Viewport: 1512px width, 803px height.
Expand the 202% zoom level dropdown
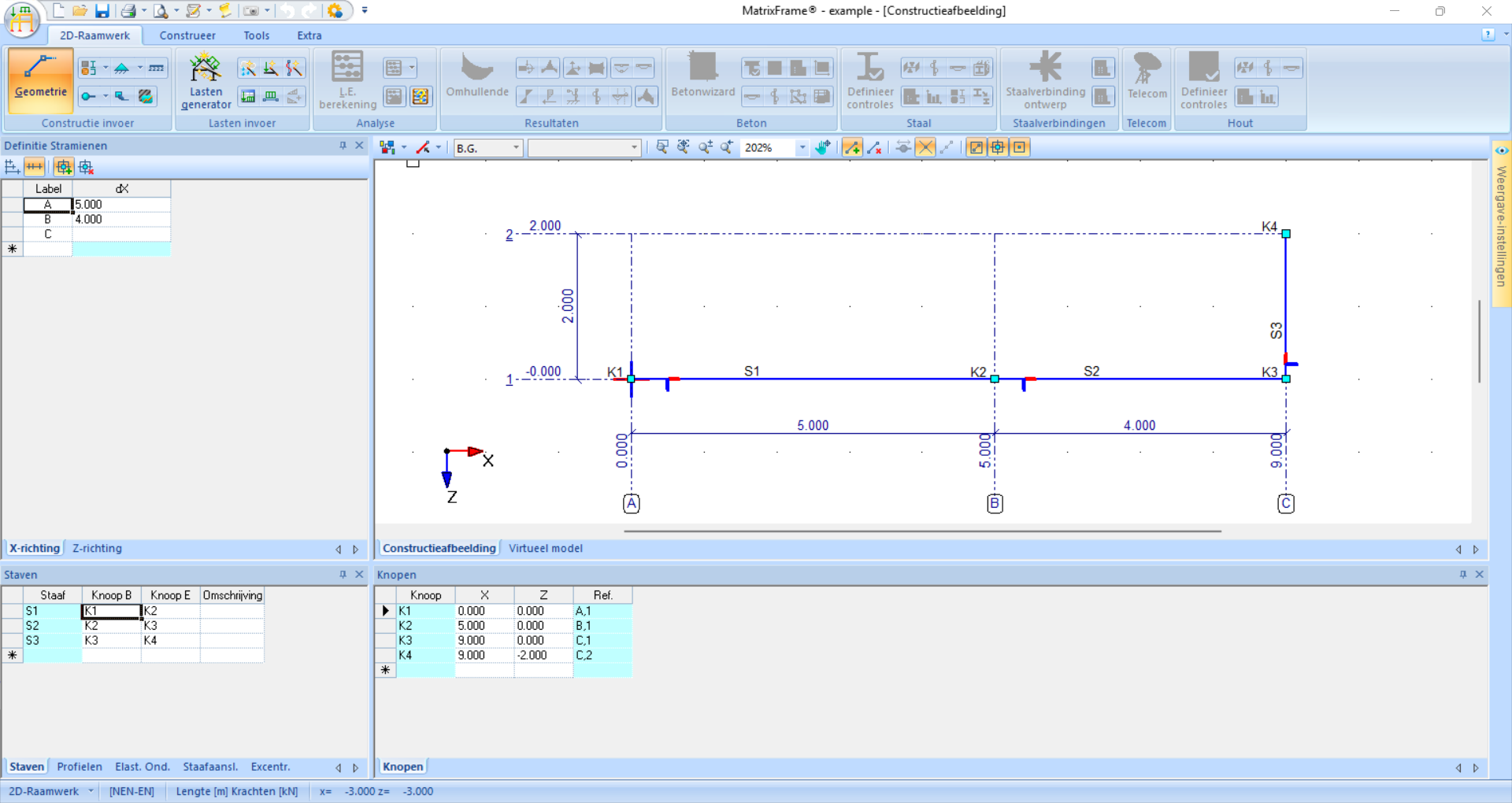[802, 148]
